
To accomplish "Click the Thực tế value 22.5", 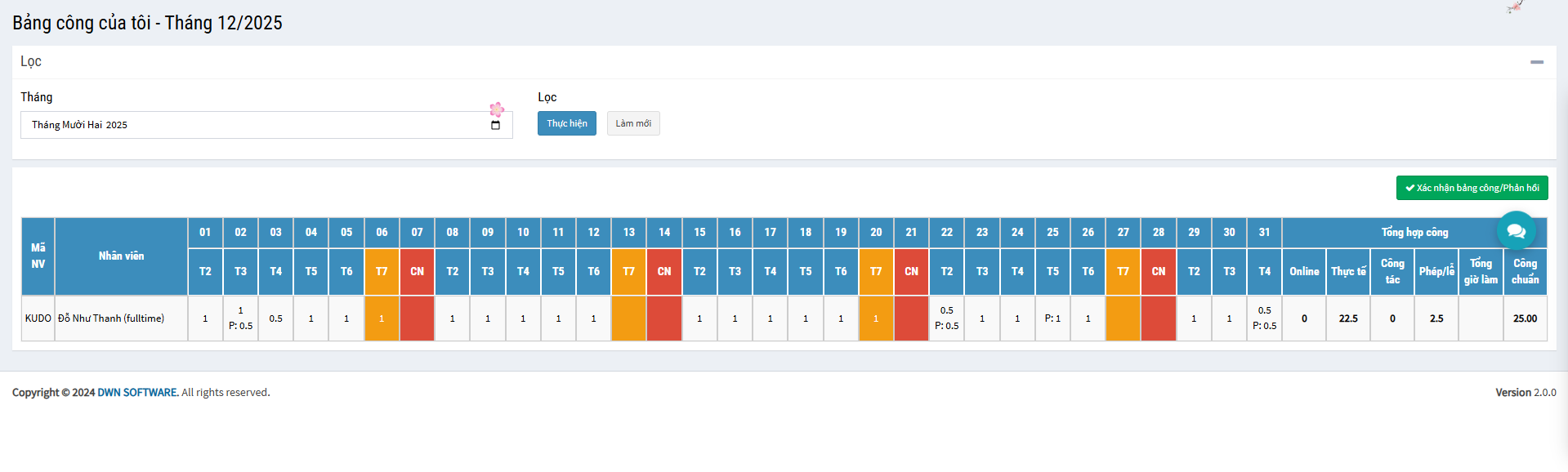I will [1348, 318].
